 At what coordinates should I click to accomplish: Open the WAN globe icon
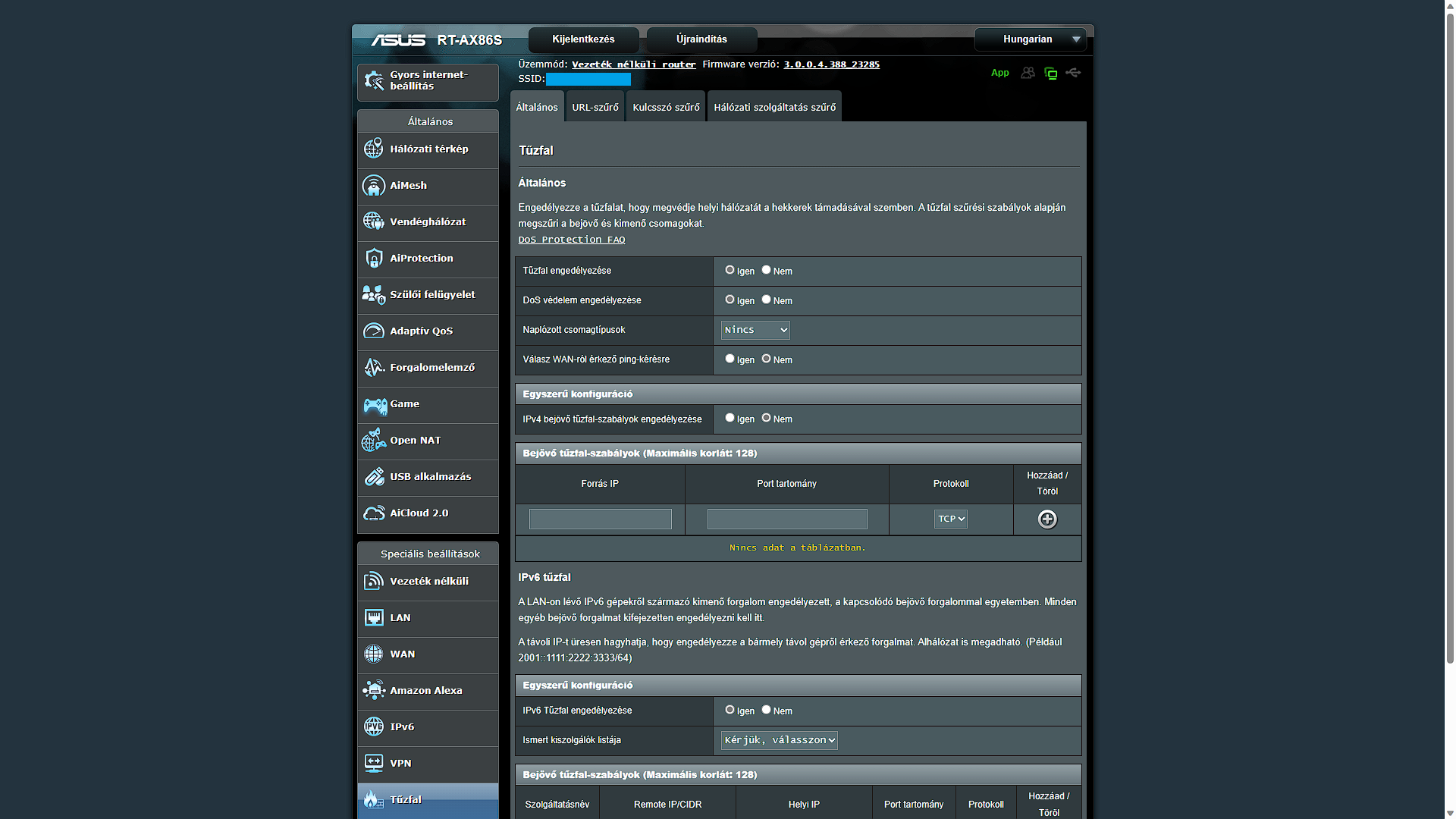tap(373, 654)
